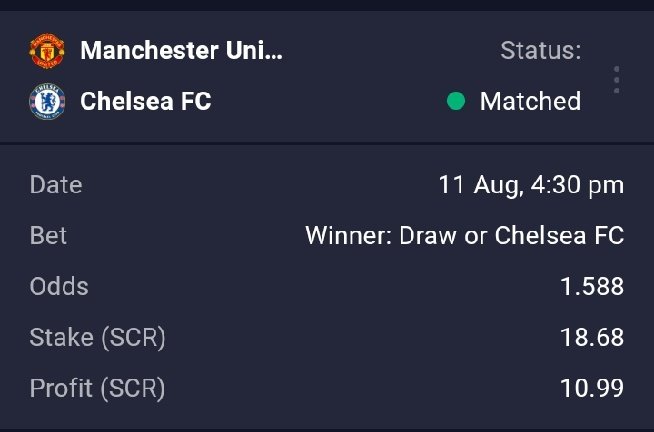Click the Stake (SCR) label
Image resolution: width=654 pixels, height=432 pixels.
coord(97,337)
